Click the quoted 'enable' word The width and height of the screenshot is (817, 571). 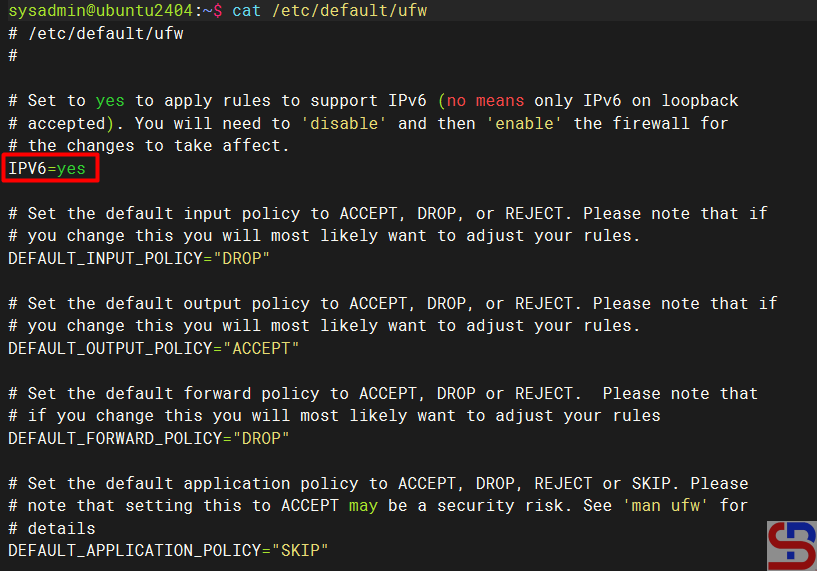tap(525, 123)
